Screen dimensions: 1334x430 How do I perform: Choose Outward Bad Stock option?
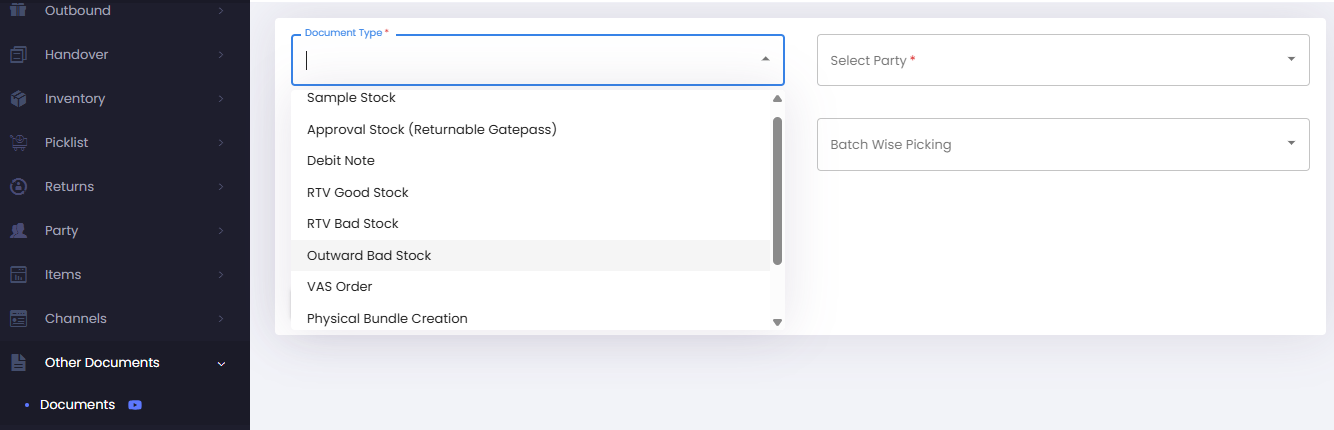coord(531,255)
